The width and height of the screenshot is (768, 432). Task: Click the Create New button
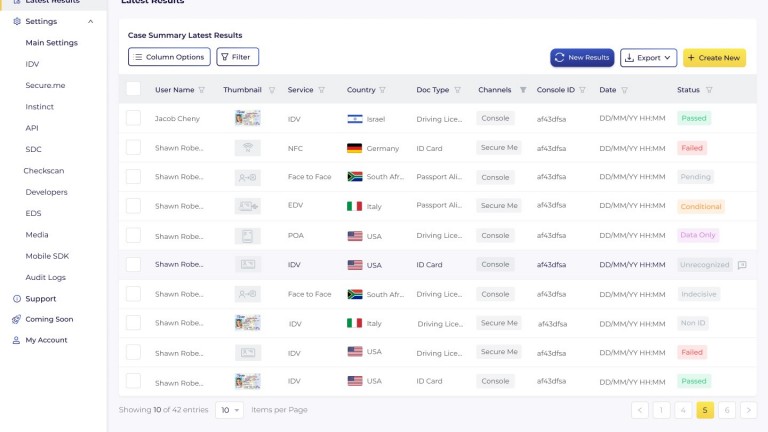click(714, 58)
